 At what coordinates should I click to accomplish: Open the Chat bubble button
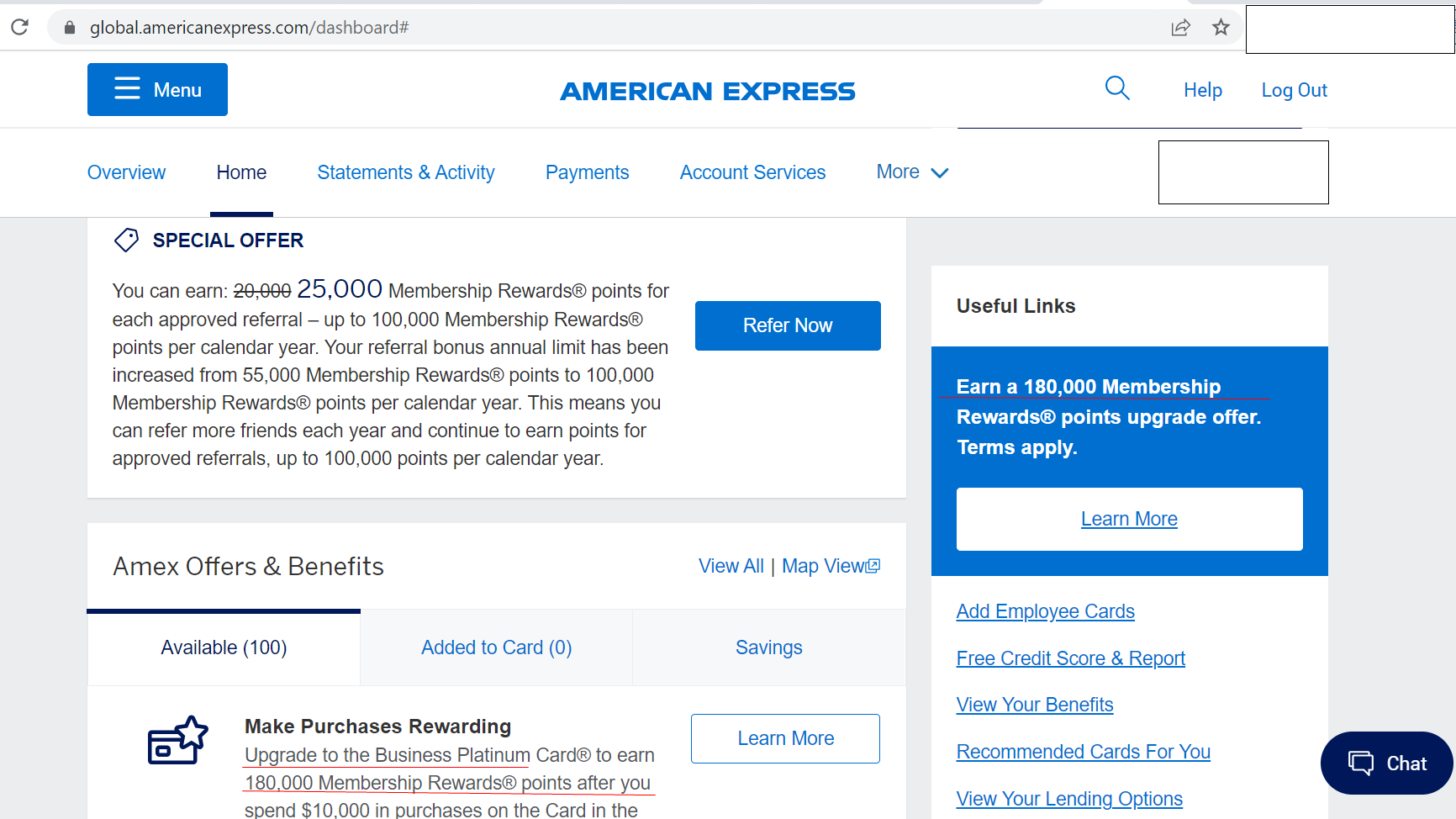pos(1386,763)
